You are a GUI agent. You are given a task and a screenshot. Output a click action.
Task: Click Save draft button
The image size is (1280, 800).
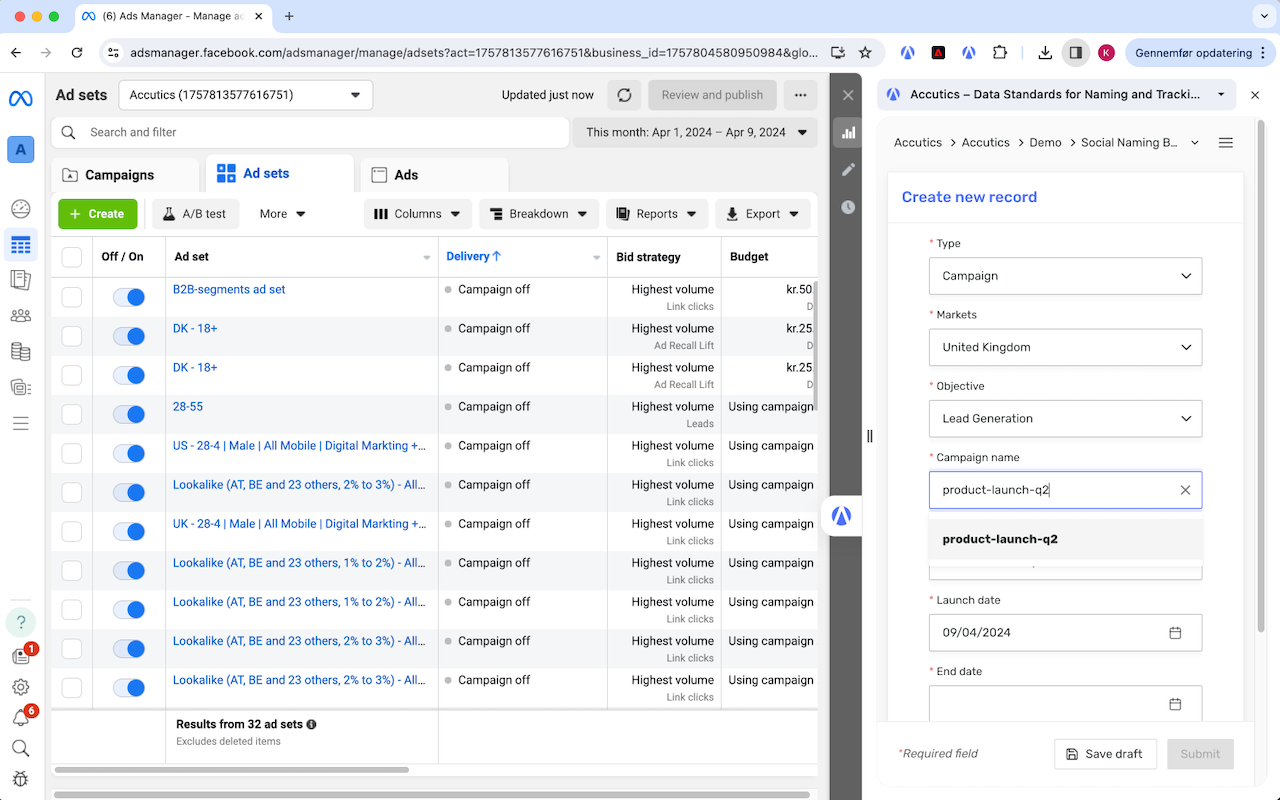[1105, 754]
